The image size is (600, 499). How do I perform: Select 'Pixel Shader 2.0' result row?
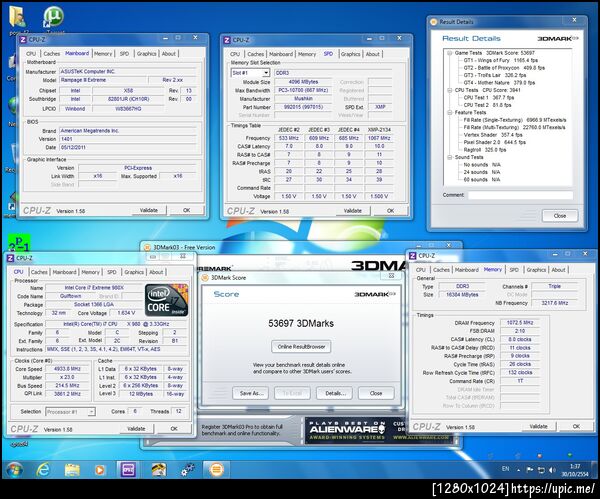click(x=495, y=142)
